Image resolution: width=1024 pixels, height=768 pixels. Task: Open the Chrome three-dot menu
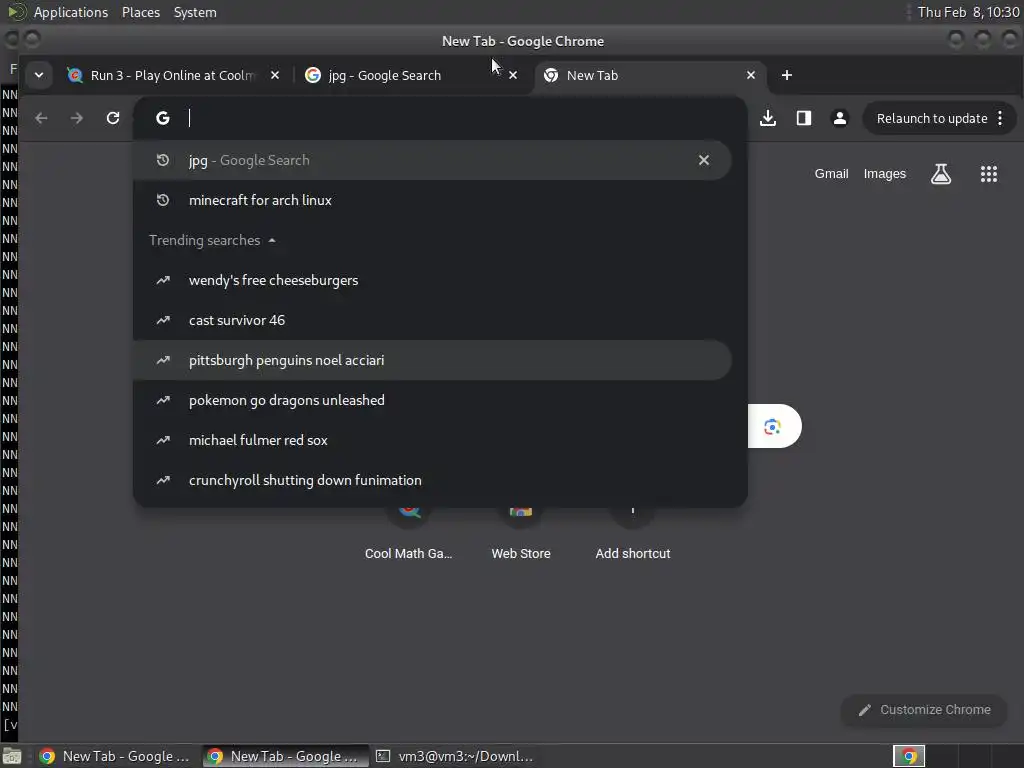(x=1000, y=118)
